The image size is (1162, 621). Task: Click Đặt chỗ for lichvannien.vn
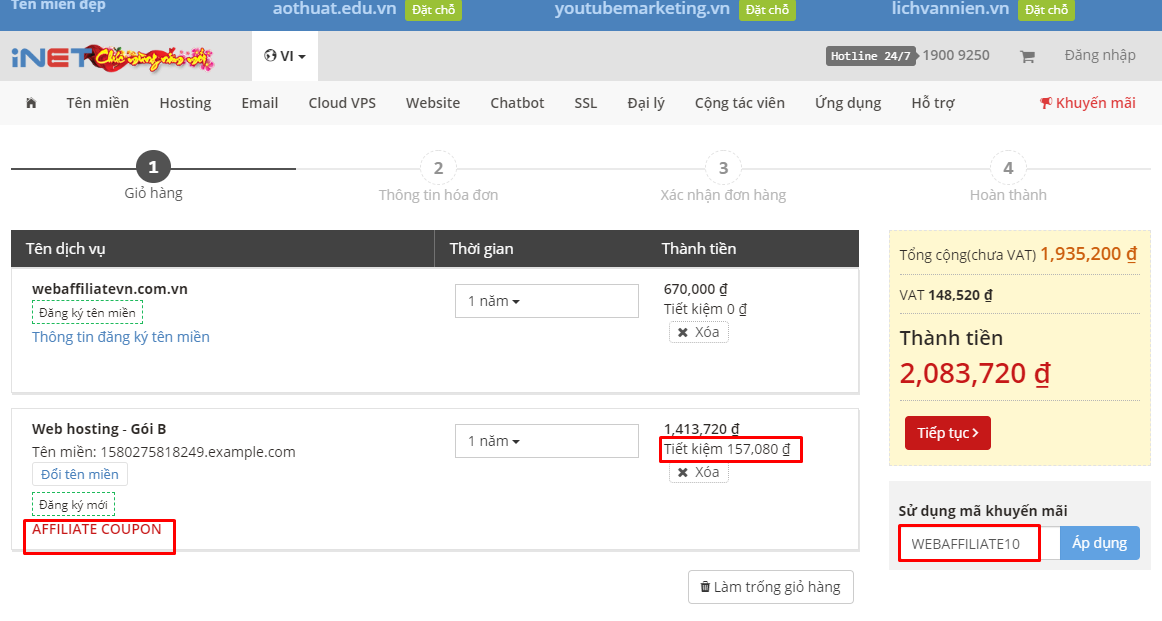tap(1046, 10)
